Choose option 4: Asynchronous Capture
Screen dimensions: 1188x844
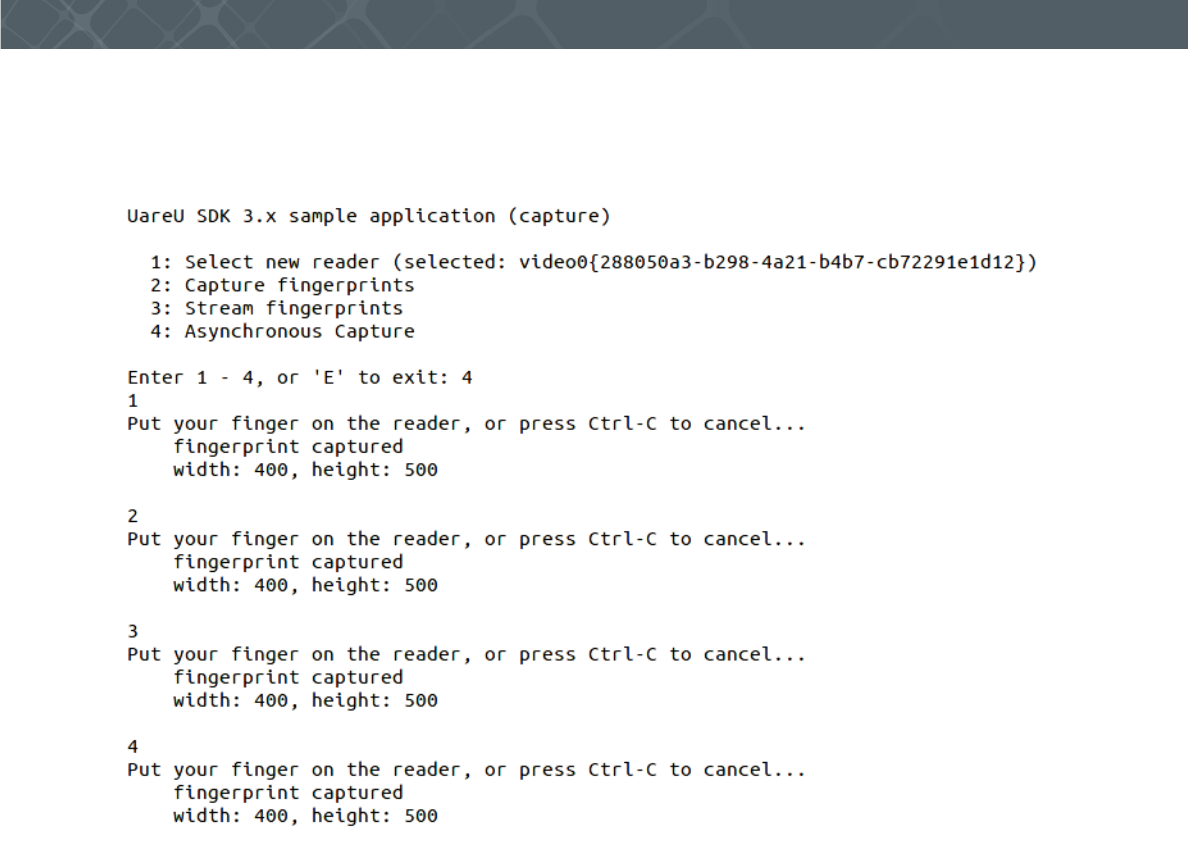coord(282,331)
